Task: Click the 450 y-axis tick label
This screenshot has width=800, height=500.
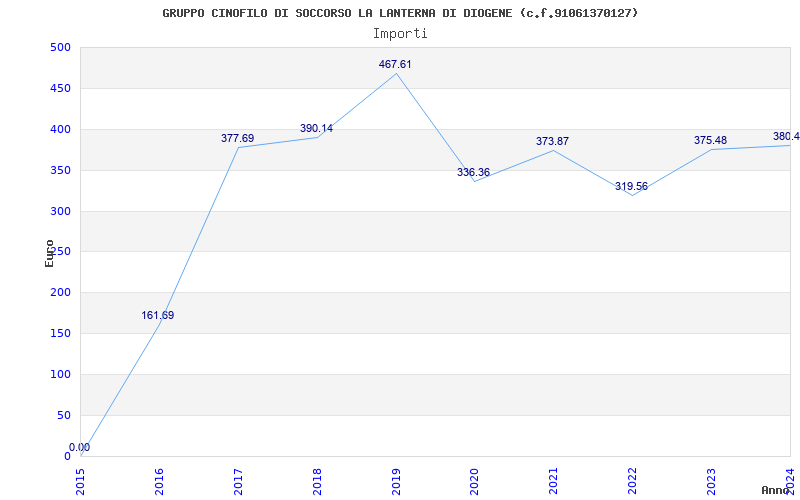Action: tap(60, 88)
